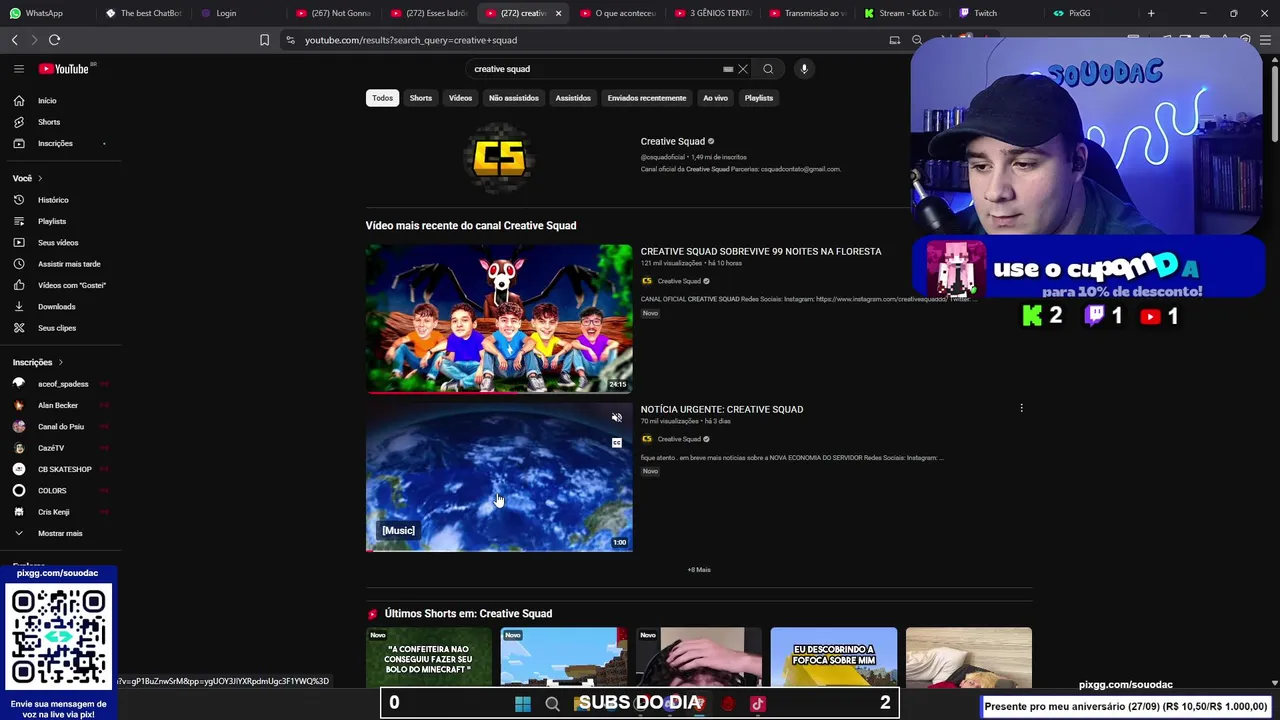Open Seus vídeos in the sidebar
This screenshot has height=720, width=1280.
58,243
